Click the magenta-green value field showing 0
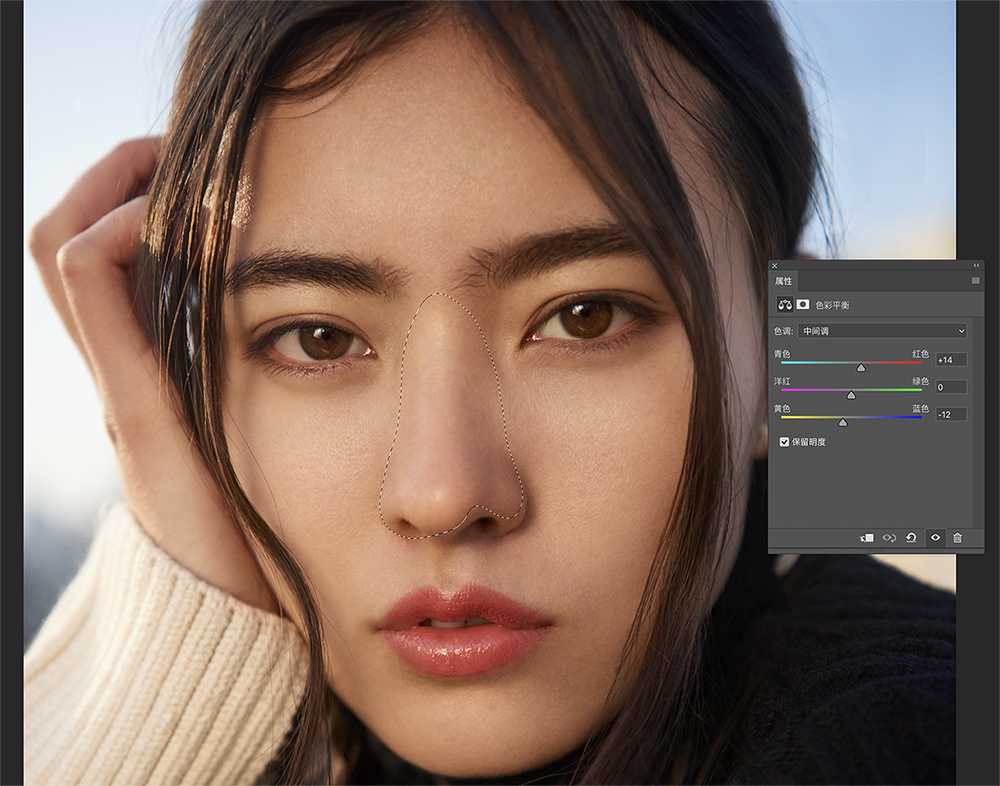Screen dimensions: 1000x786 coord(951,387)
